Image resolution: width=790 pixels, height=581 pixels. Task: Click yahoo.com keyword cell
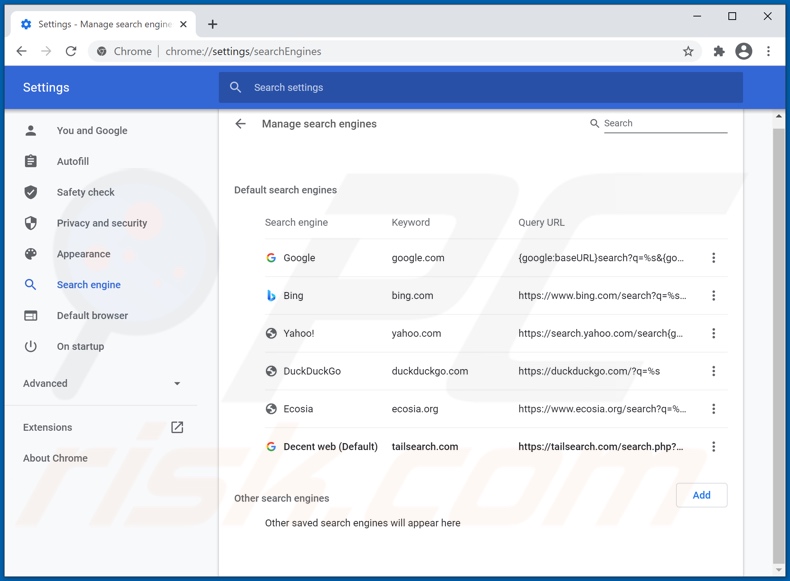coord(416,333)
